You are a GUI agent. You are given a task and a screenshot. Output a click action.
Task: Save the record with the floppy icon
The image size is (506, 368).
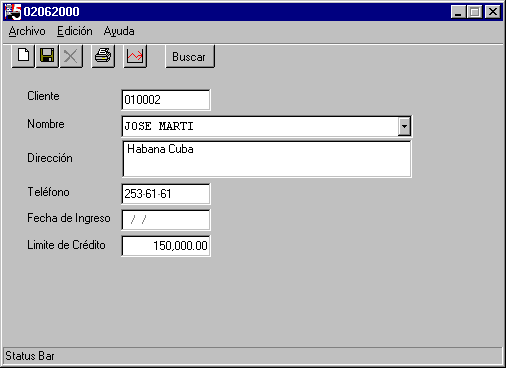(47, 56)
